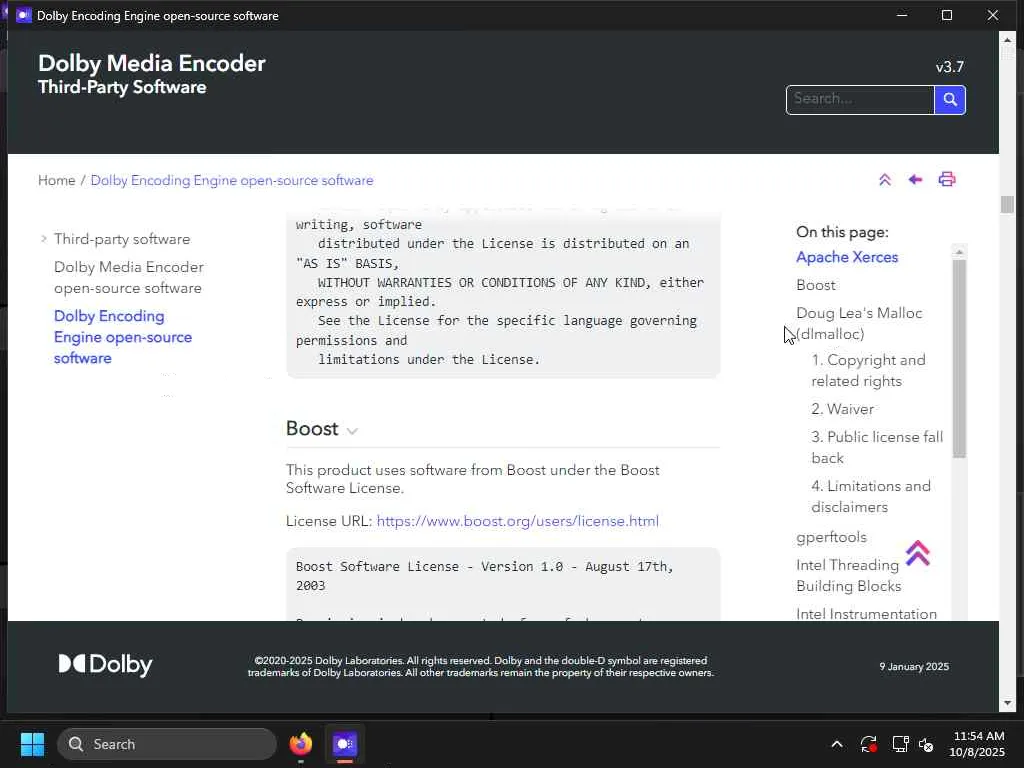The height and width of the screenshot is (768, 1024).
Task: Click the v3.7 version label
Action: tap(950, 67)
